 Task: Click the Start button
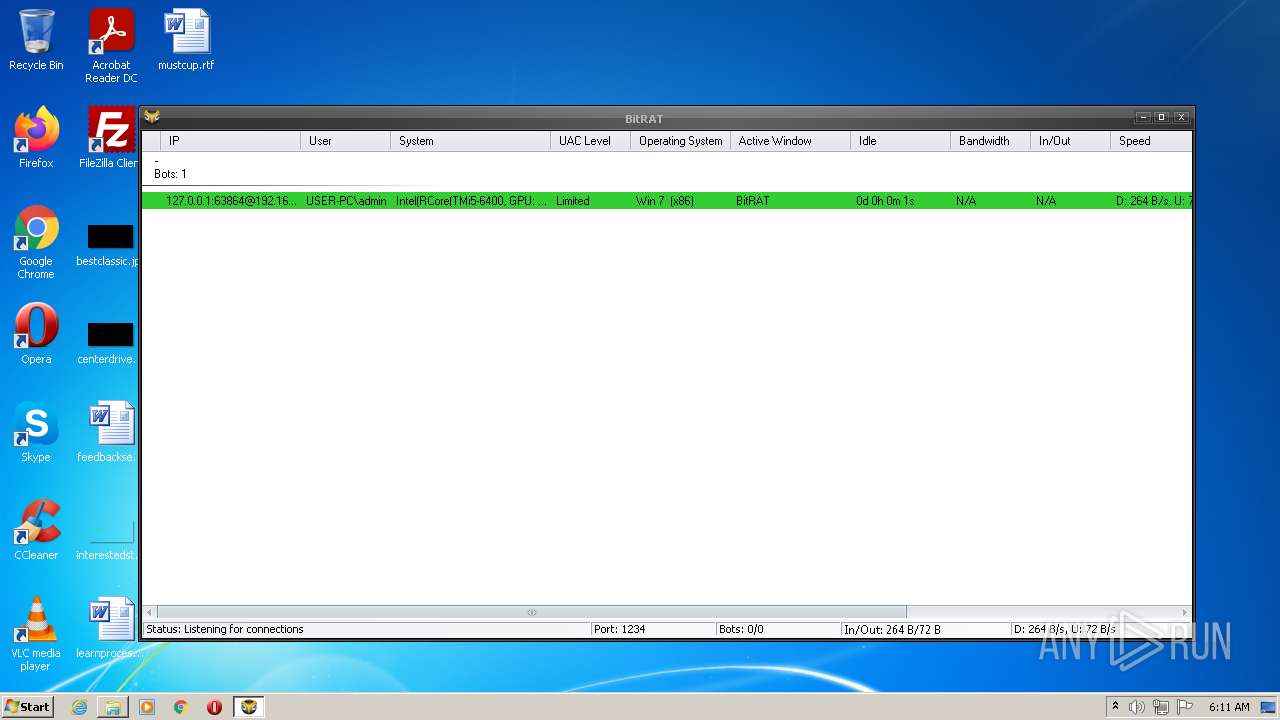[27, 707]
